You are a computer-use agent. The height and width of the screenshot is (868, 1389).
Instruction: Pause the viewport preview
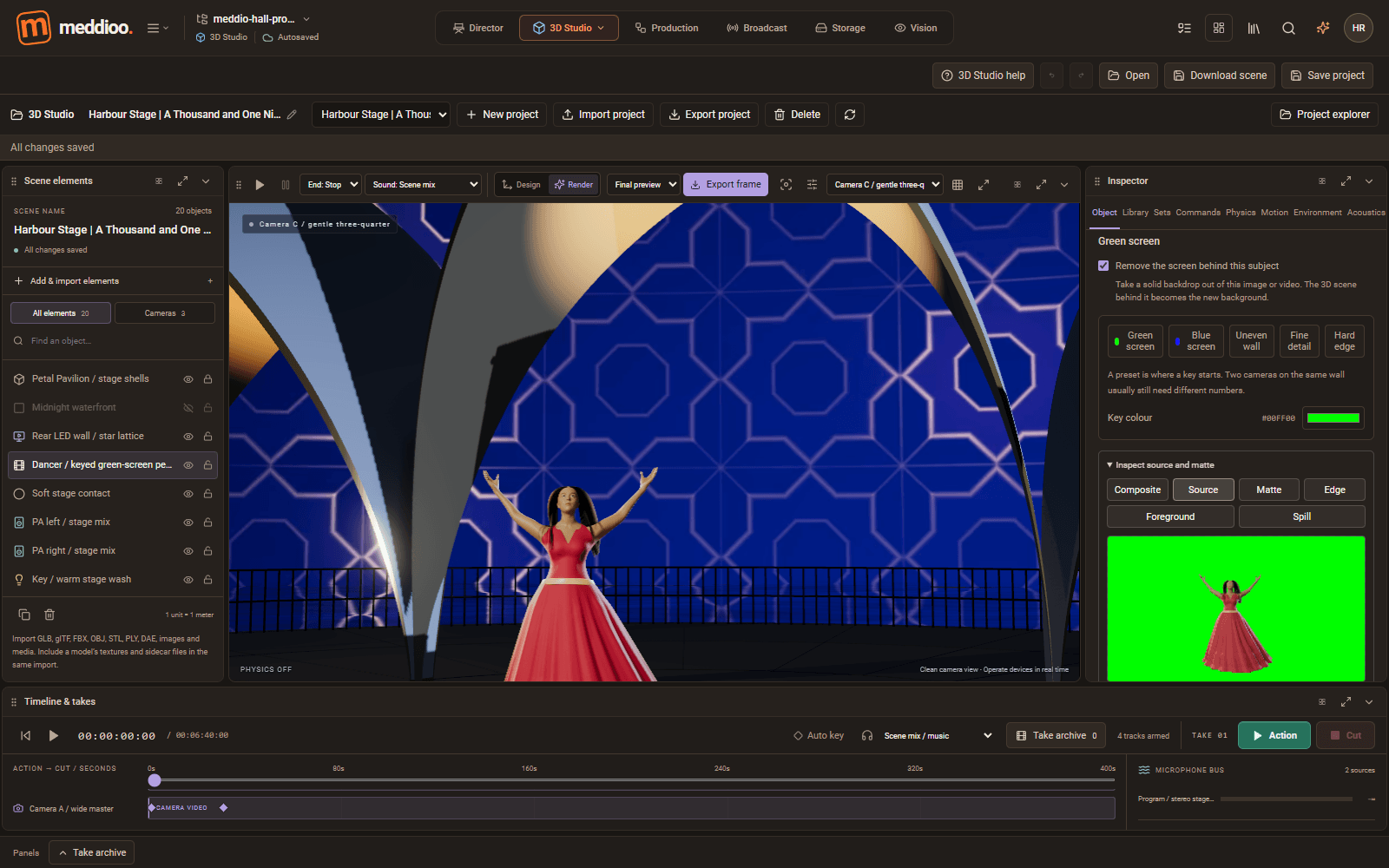[x=286, y=185]
